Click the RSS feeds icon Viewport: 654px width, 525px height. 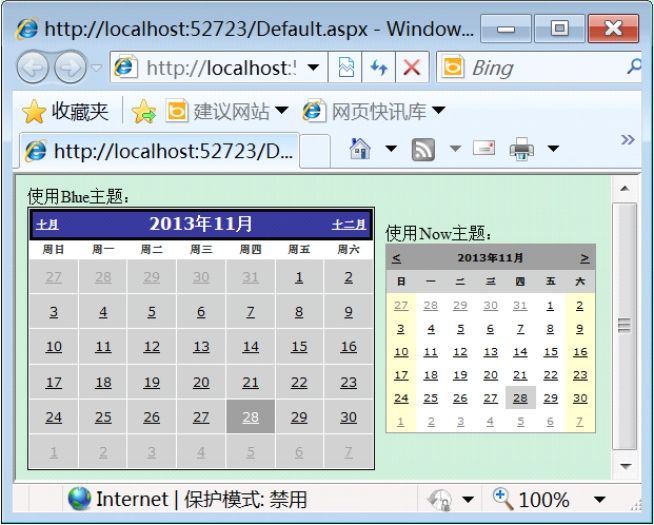tap(423, 149)
